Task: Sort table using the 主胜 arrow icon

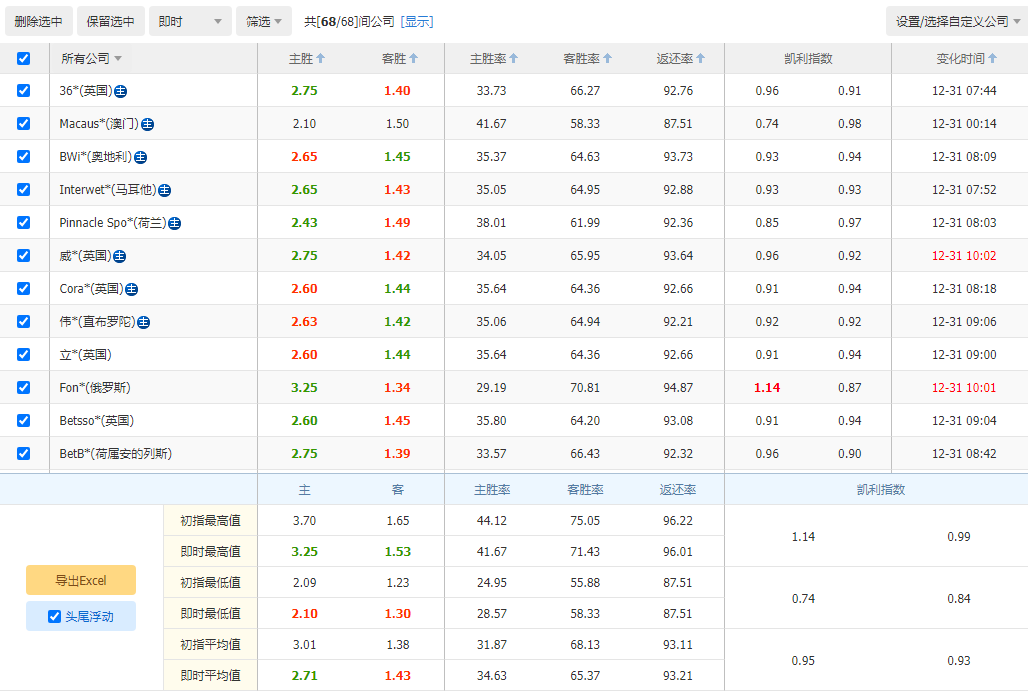Action: (x=319, y=58)
